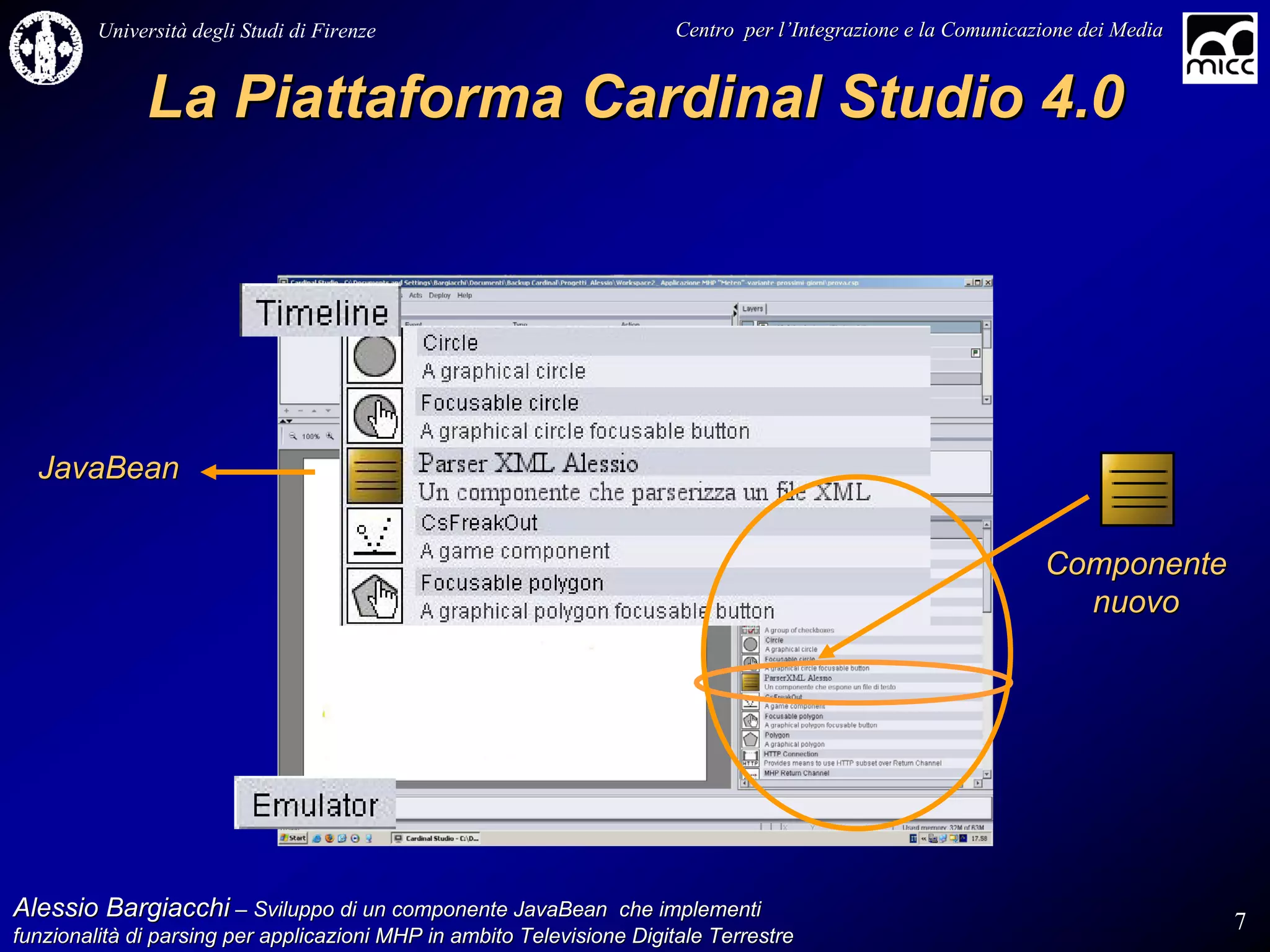Viewport: 1270px width, 952px height.
Task: Click the small P marker in Layers panel
Action: click(x=975, y=353)
